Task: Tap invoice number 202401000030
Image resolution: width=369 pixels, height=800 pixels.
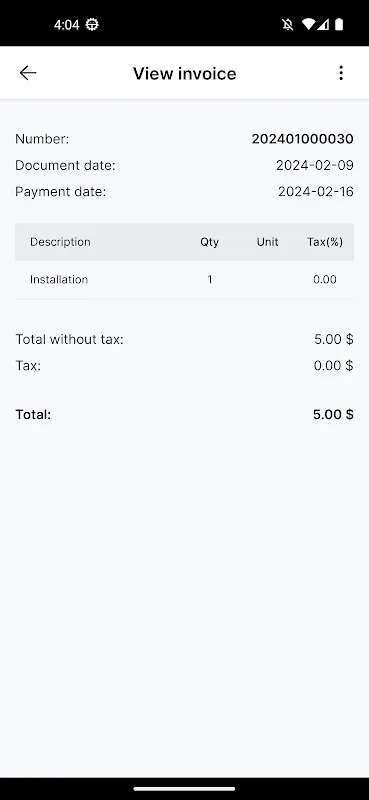Action: pyautogui.click(x=303, y=139)
